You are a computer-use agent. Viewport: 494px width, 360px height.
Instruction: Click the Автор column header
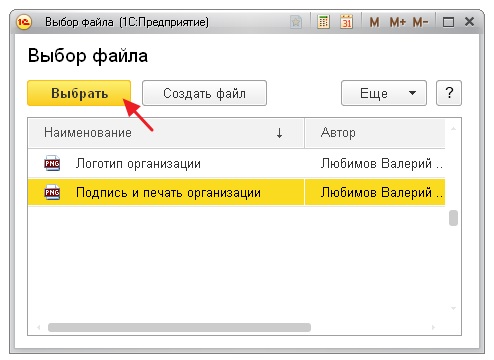click(x=375, y=133)
